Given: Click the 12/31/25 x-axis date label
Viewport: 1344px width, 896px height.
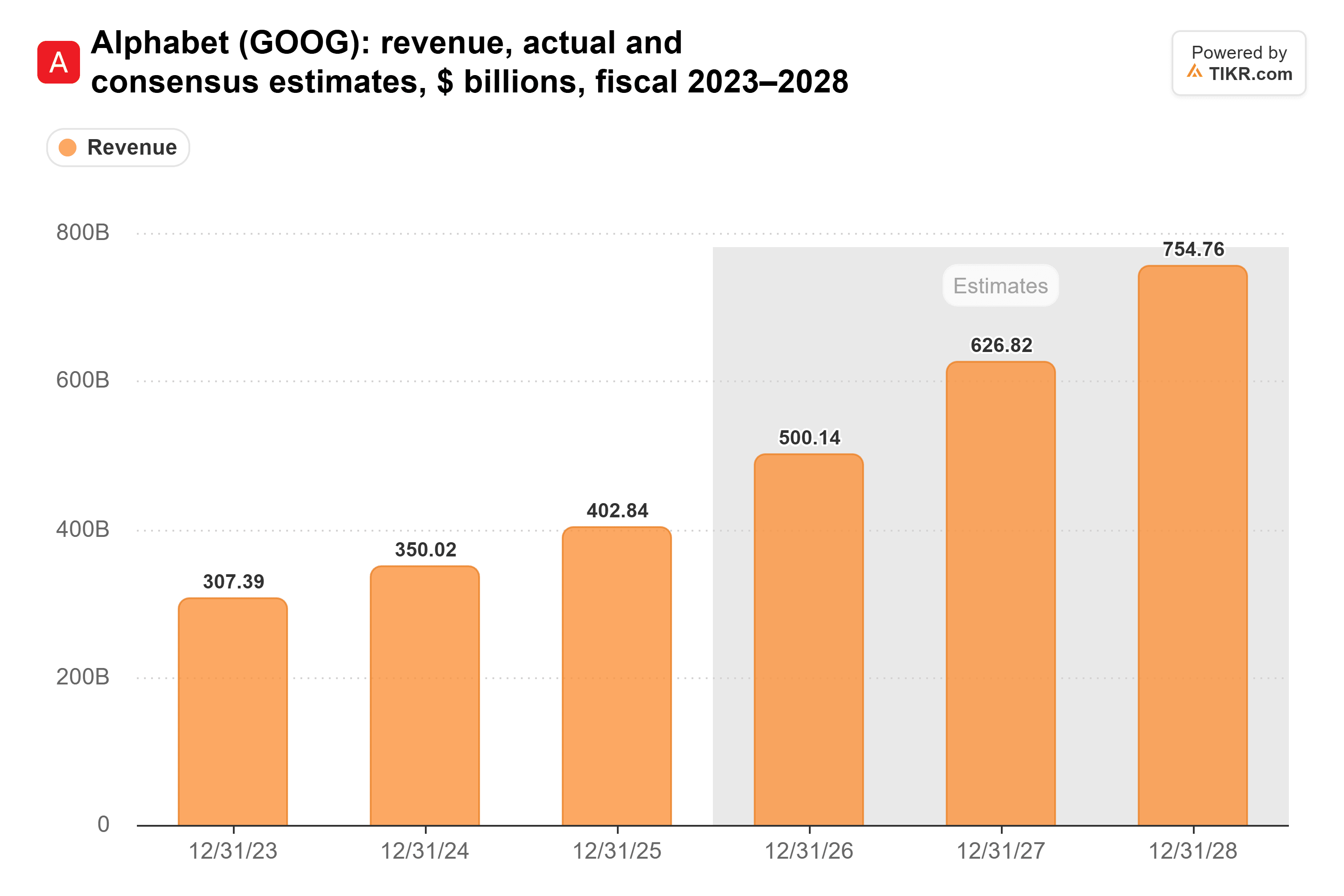Looking at the screenshot, I should [617, 851].
